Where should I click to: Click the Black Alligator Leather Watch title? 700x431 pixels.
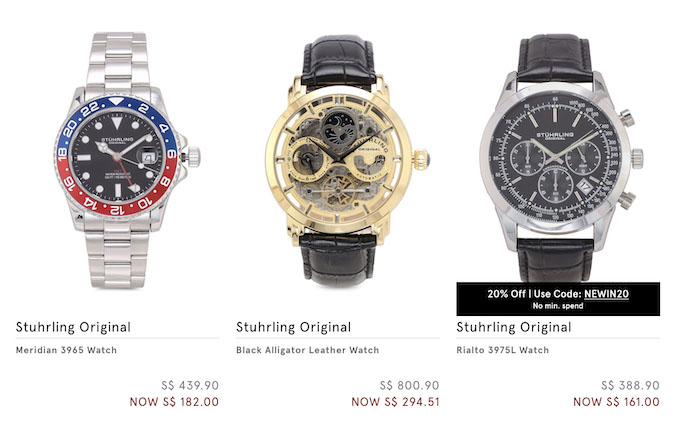pos(308,350)
